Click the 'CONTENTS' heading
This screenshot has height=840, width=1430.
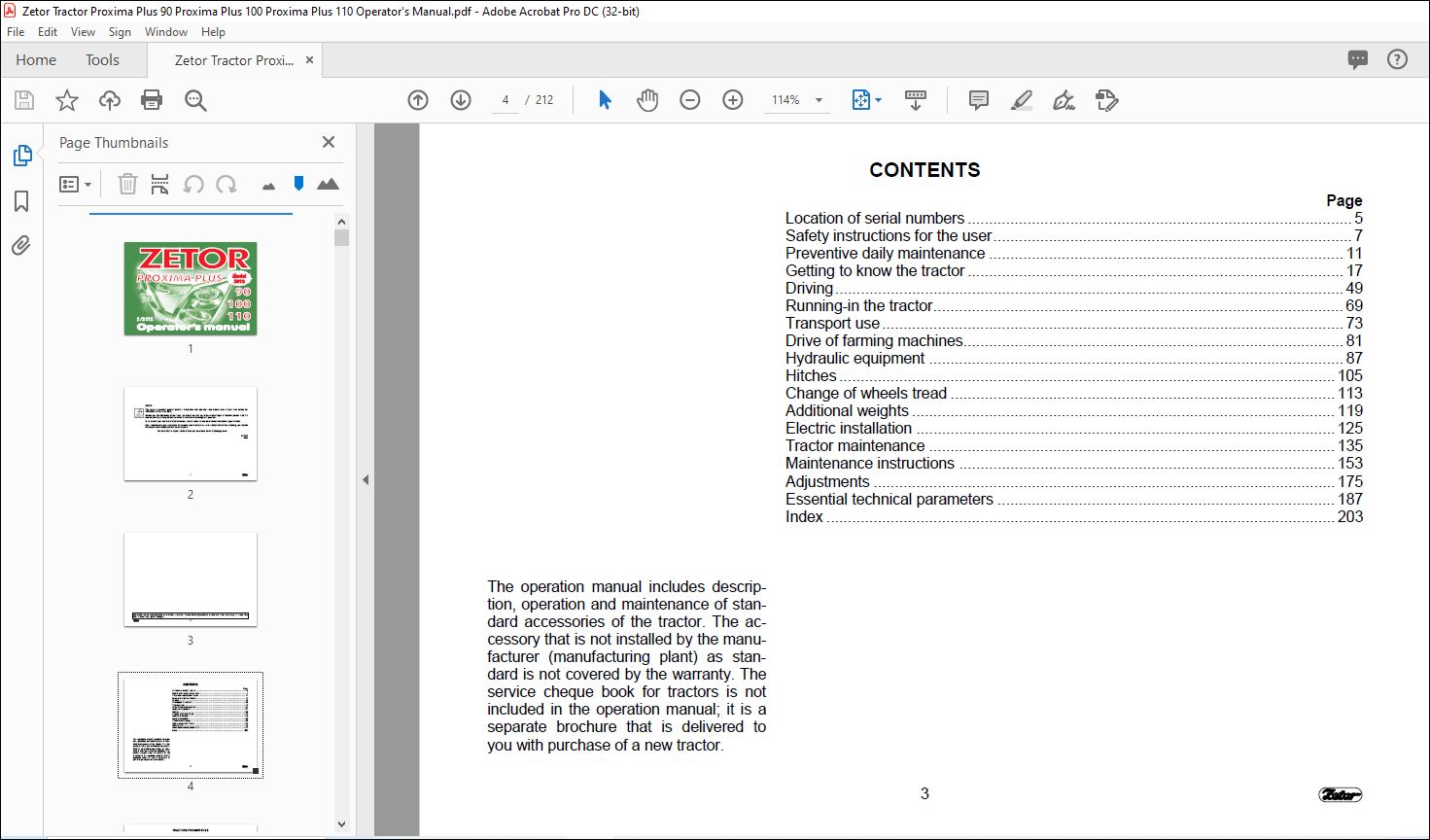pyautogui.click(x=924, y=170)
